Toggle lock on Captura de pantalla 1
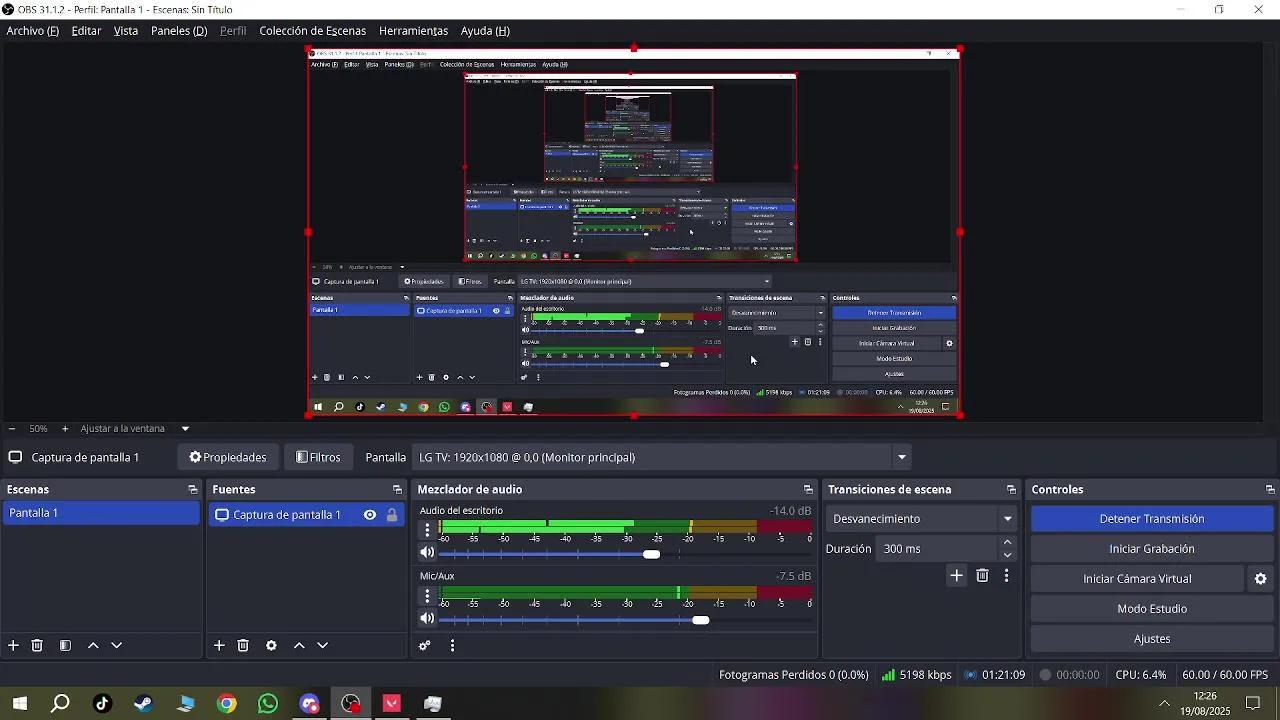Screen dimensions: 1280x720 [x=392, y=515]
